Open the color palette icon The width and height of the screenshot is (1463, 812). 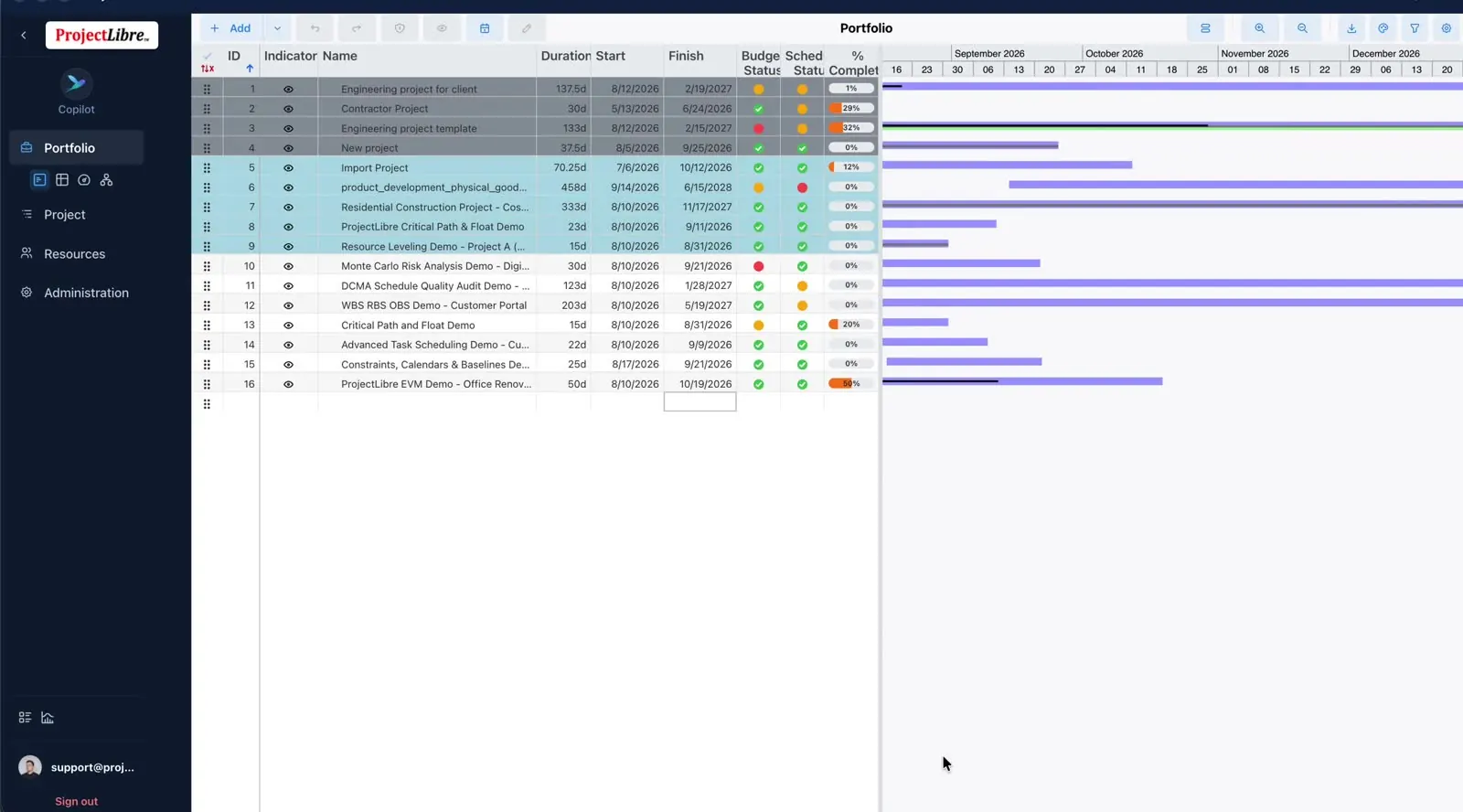1383,28
